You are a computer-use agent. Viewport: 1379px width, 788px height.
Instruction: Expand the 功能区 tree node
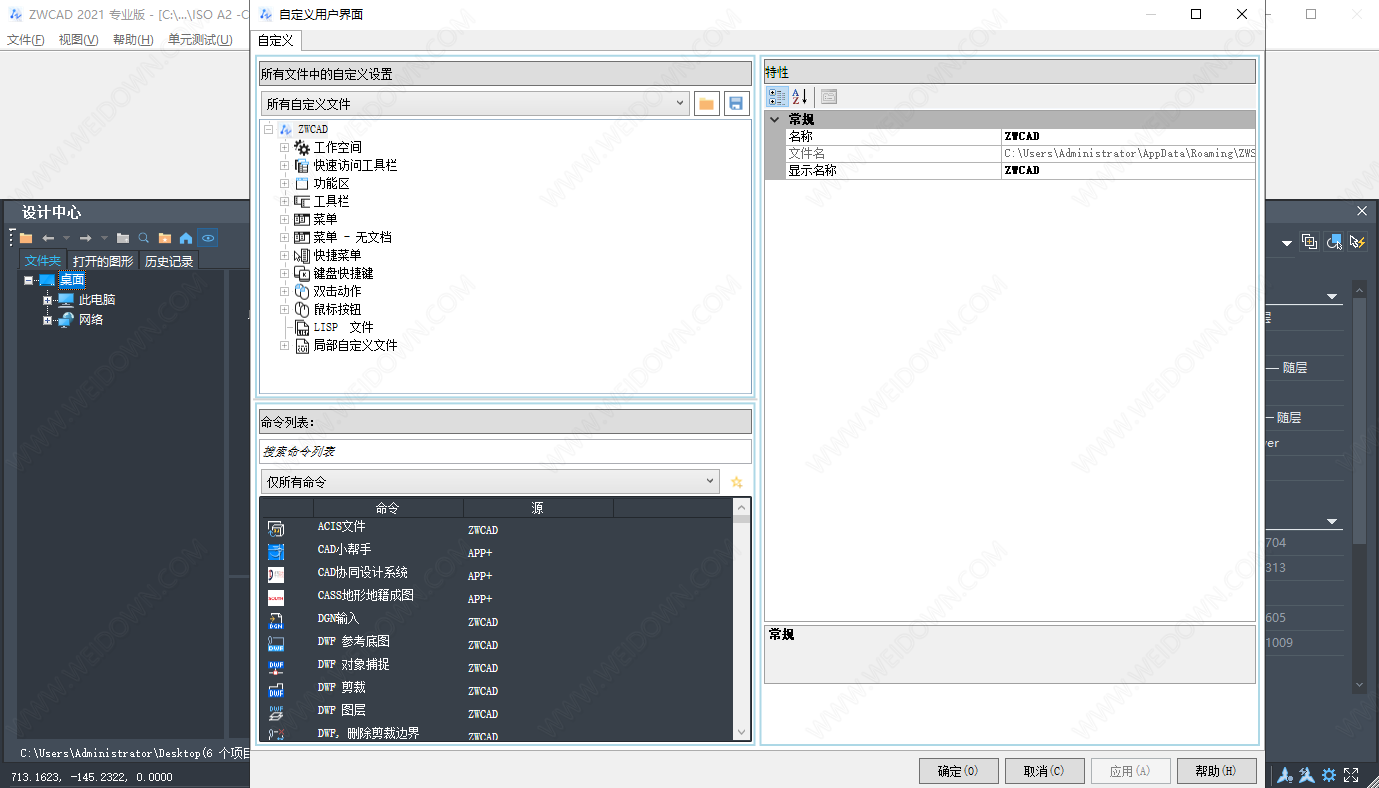pos(284,184)
